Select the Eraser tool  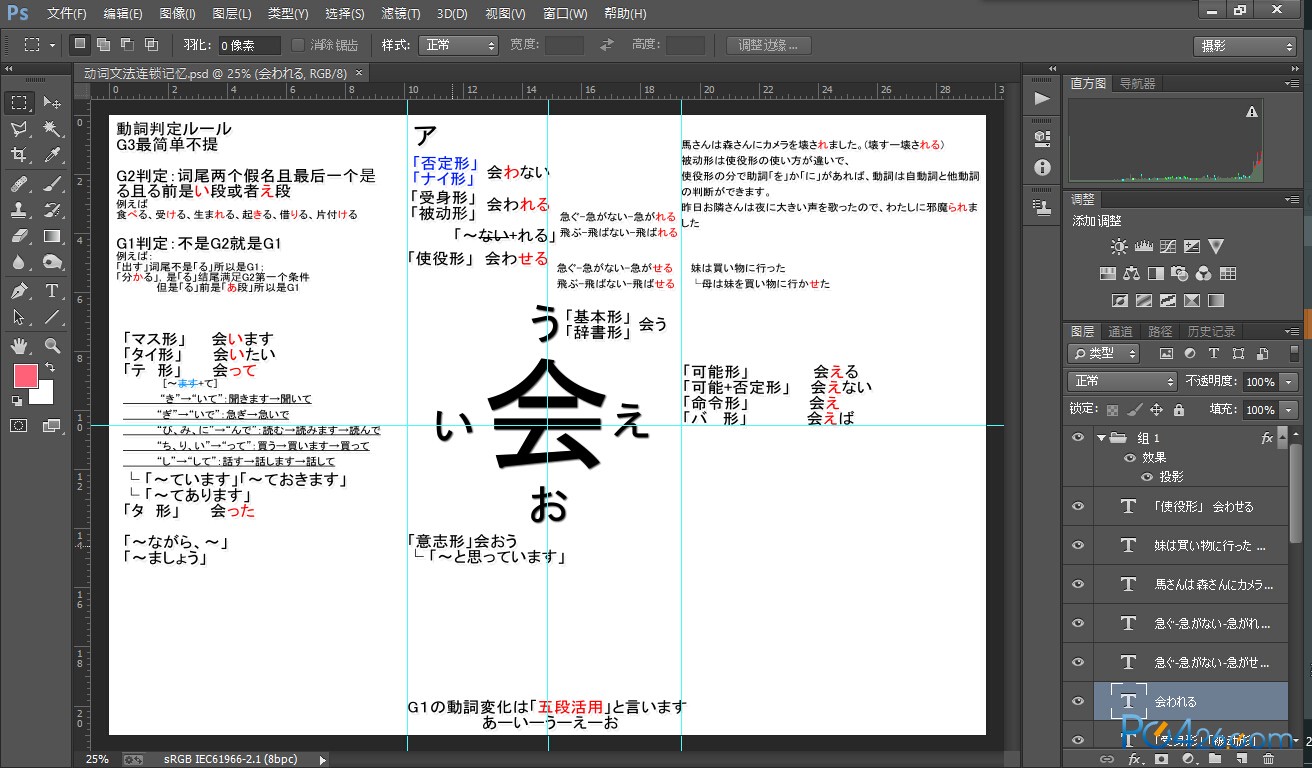[x=19, y=237]
